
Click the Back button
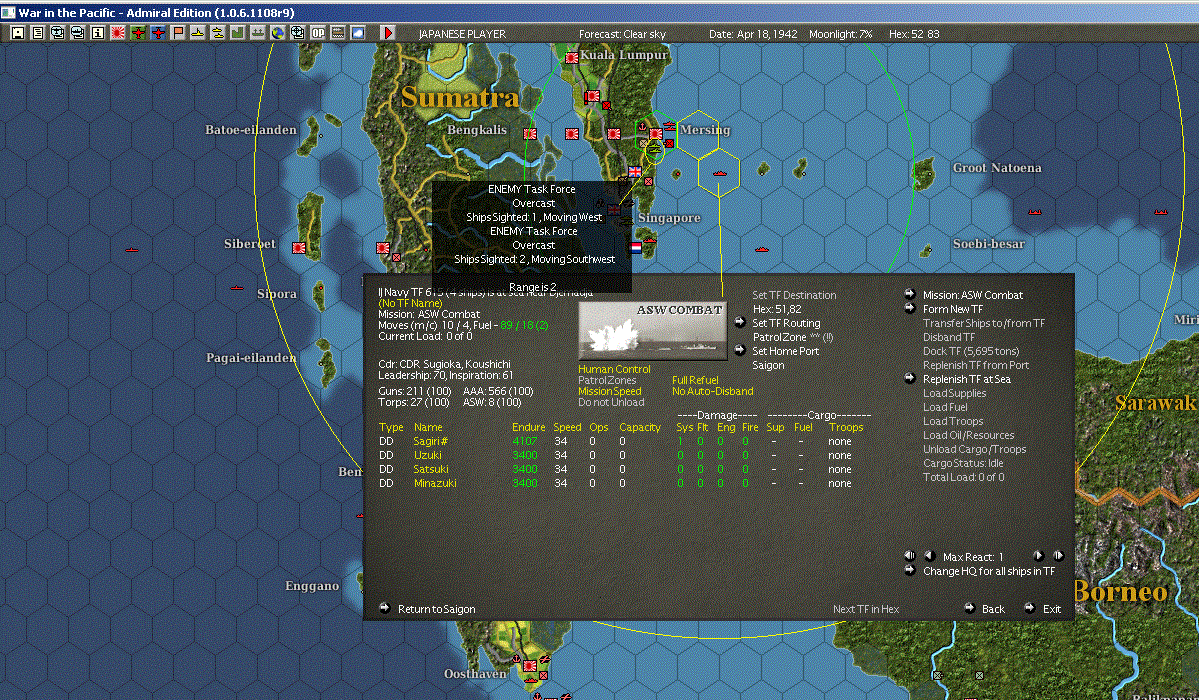(x=993, y=609)
